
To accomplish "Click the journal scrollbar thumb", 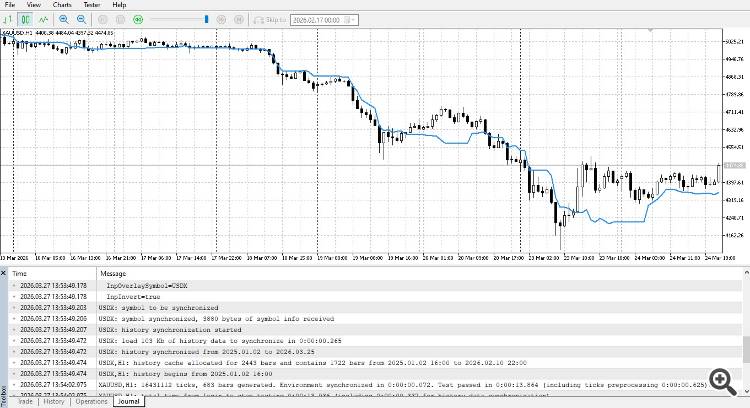I will click(x=746, y=350).
